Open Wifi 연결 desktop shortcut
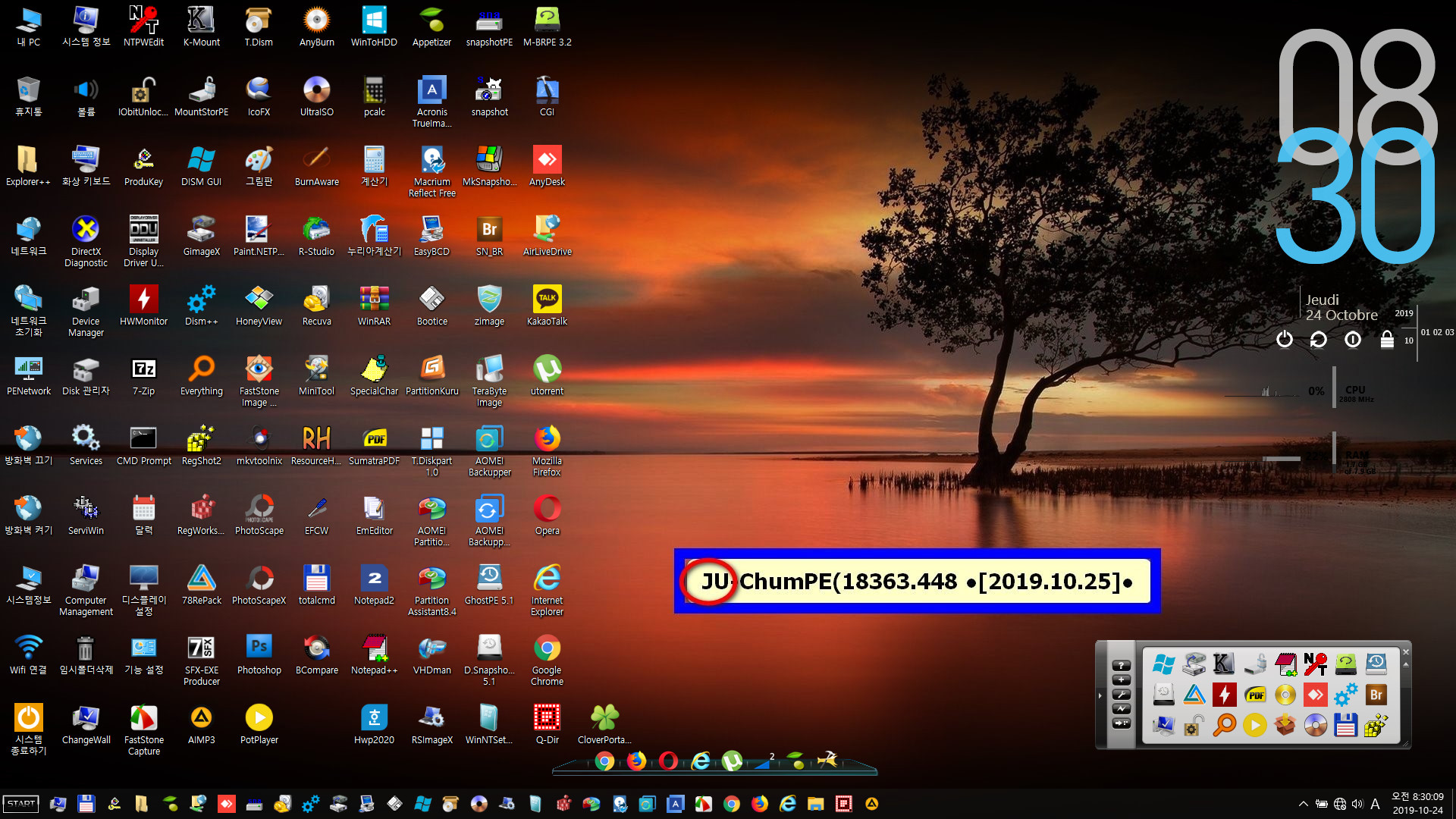 tap(28, 654)
